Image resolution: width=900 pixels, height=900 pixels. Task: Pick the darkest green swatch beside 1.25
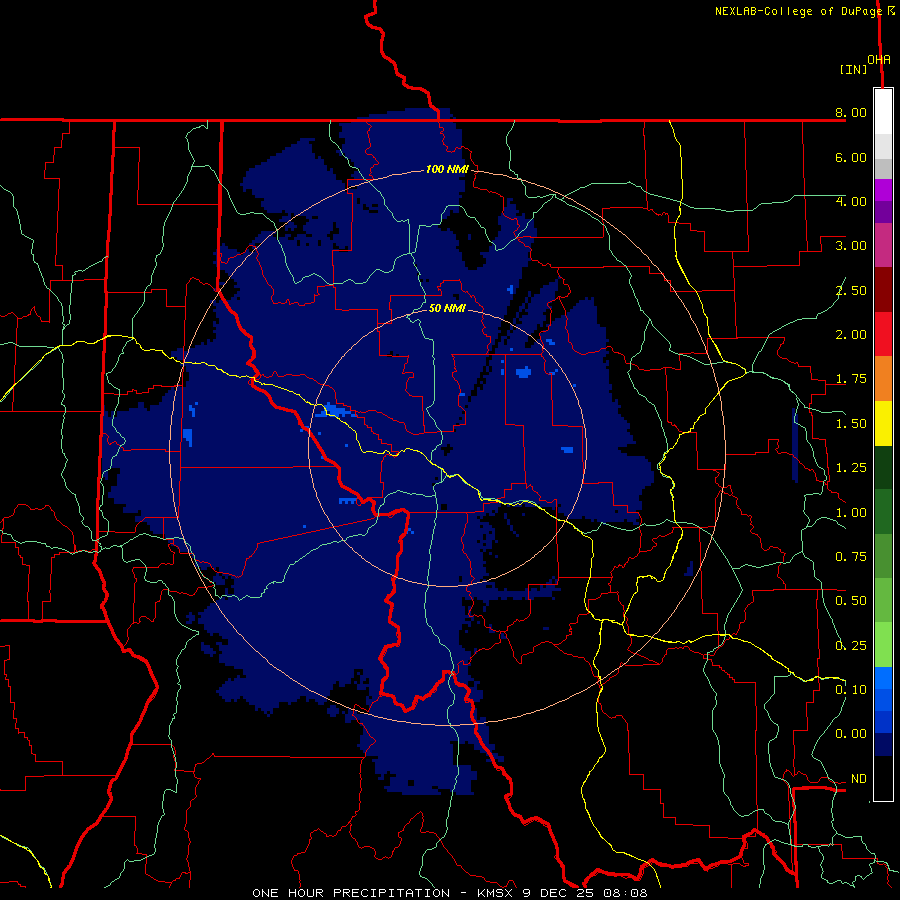pyautogui.click(x=883, y=467)
